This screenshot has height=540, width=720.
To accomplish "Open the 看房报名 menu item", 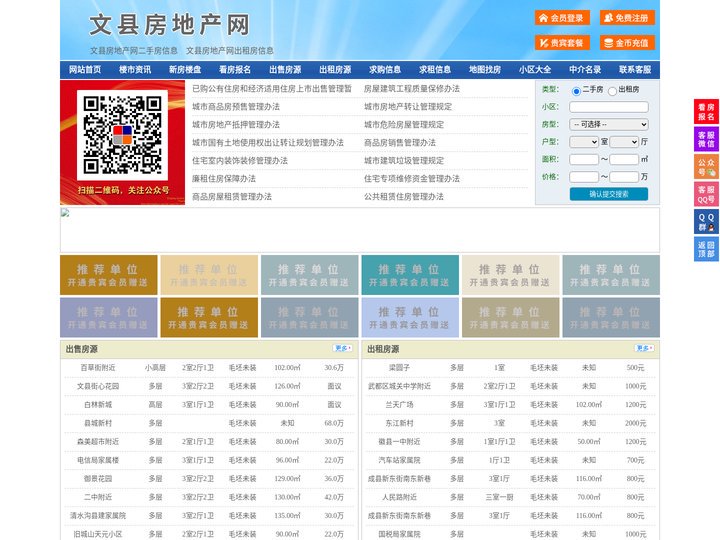I will point(235,70).
